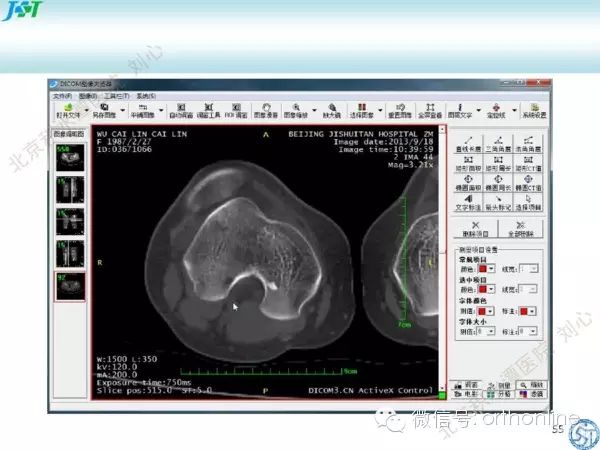The width and height of the screenshot is (600, 450).
Task: Click the delete item (删除项目) button
Action: (475, 229)
